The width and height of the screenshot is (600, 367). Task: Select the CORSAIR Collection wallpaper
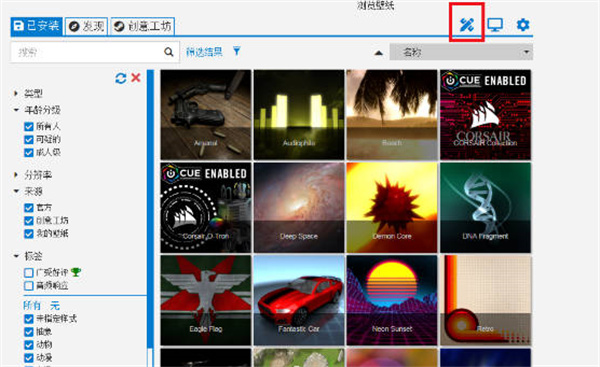point(485,114)
